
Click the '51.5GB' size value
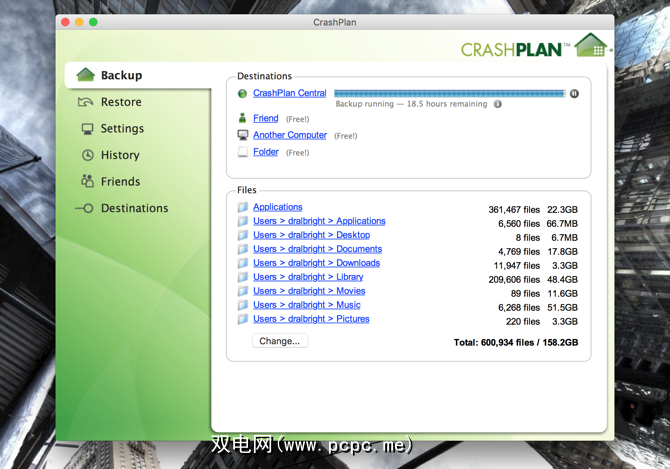click(x=562, y=308)
